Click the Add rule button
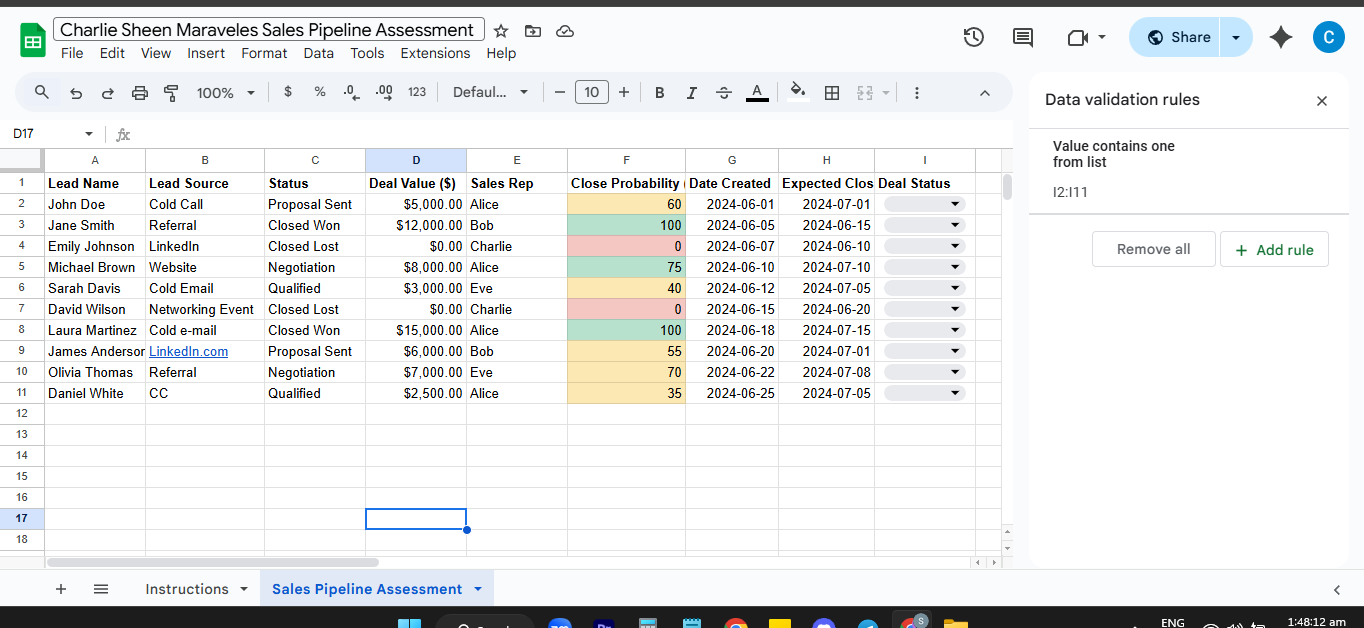1364x628 pixels. point(1274,249)
